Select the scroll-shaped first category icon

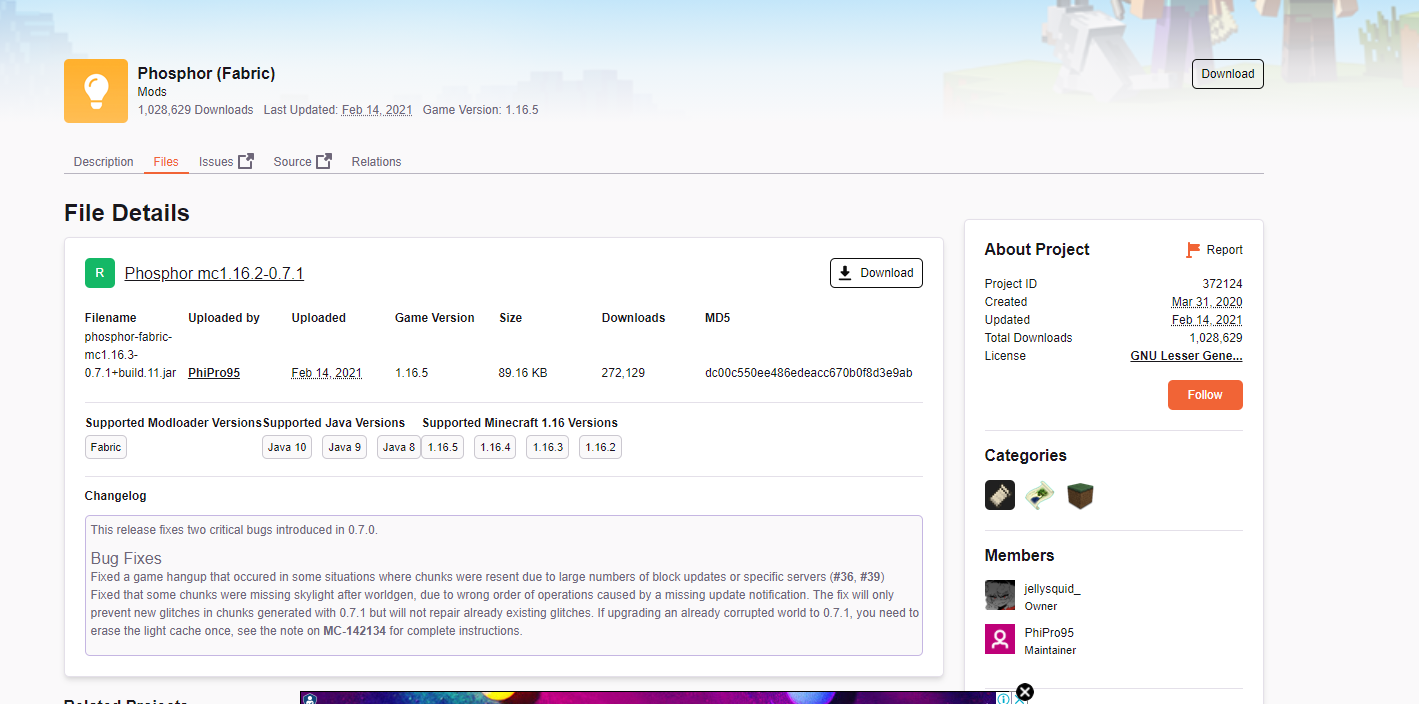1000,495
